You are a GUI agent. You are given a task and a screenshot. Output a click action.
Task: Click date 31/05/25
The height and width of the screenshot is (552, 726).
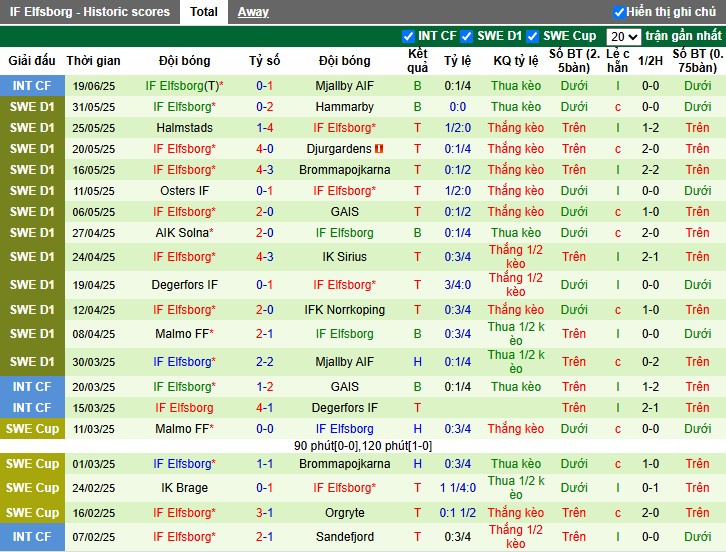pos(94,107)
